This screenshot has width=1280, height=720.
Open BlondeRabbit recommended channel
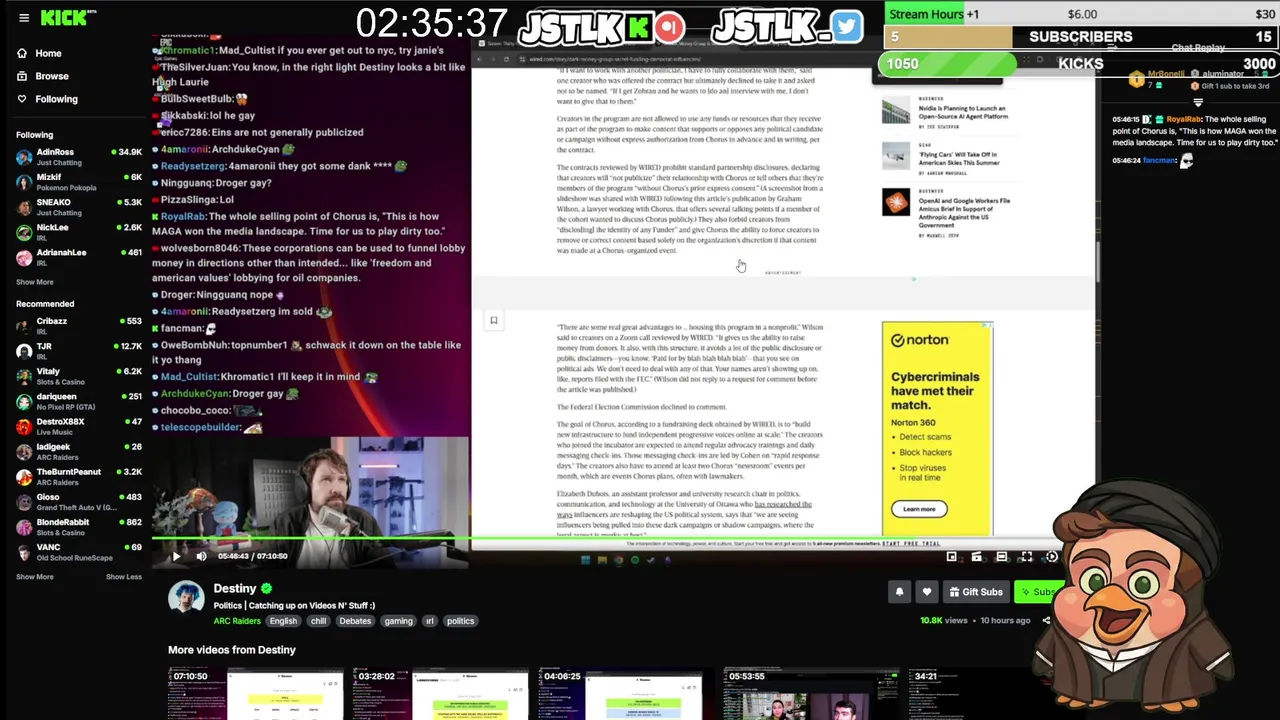click(x=78, y=526)
